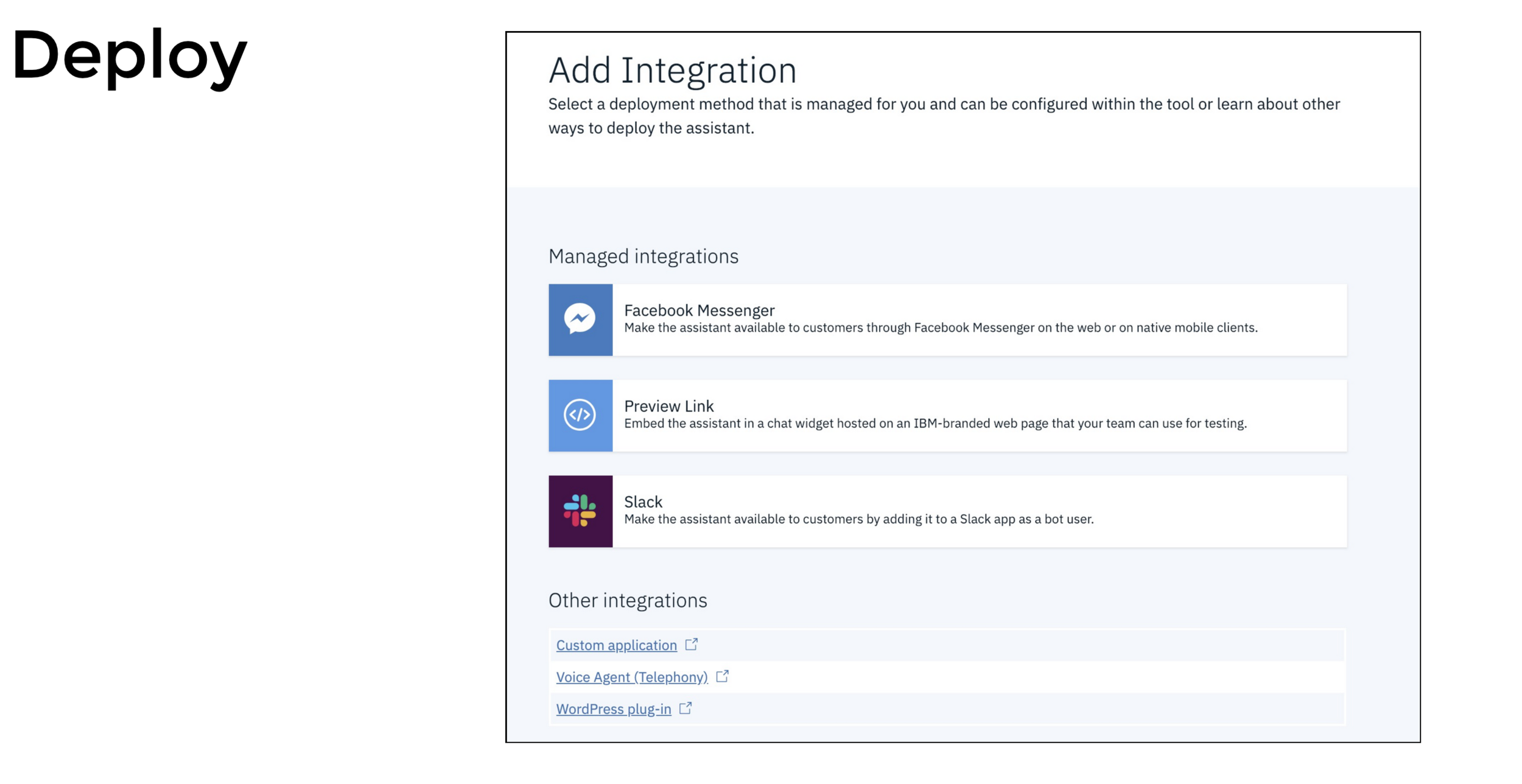Select the Preview Link title
Image resolution: width=1522 pixels, height=784 pixels.
point(668,406)
